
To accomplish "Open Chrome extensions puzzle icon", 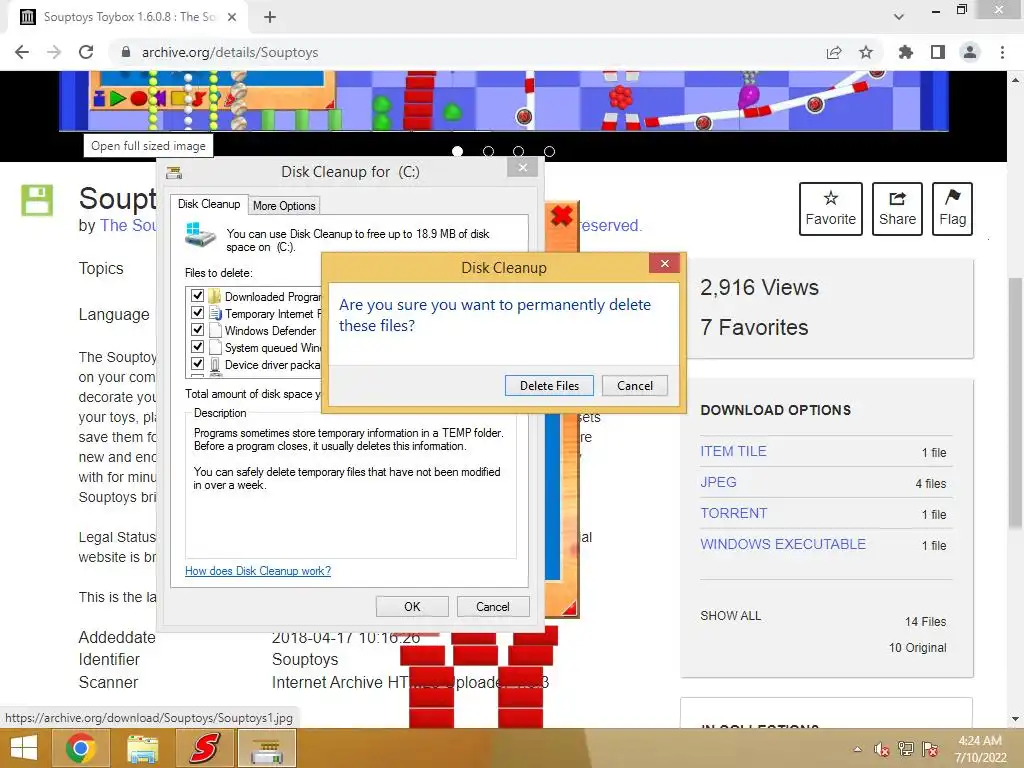I will click(906, 52).
